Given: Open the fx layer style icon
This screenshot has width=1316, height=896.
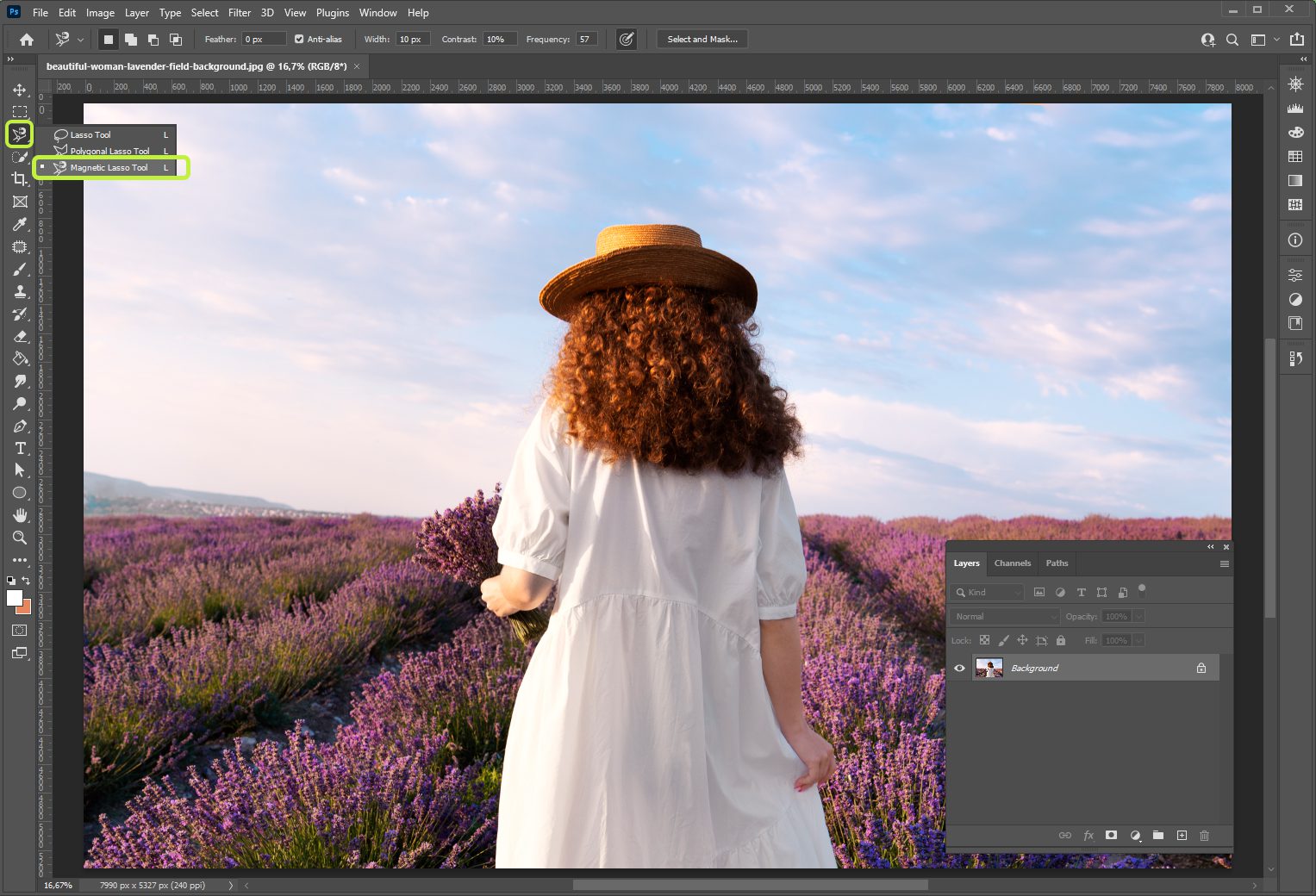Looking at the screenshot, I should click(x=1088, y=836).
